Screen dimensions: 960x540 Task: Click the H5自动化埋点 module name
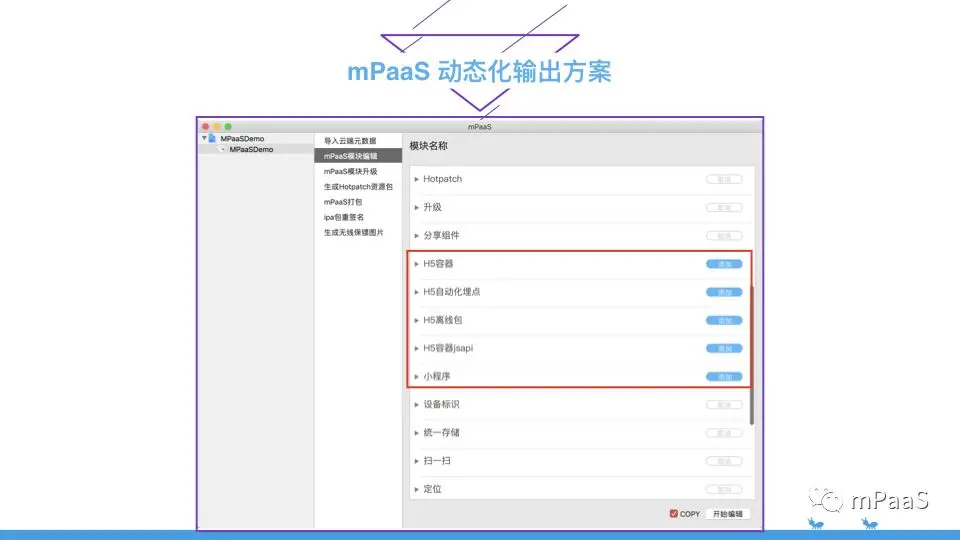[x=452, y=291]
